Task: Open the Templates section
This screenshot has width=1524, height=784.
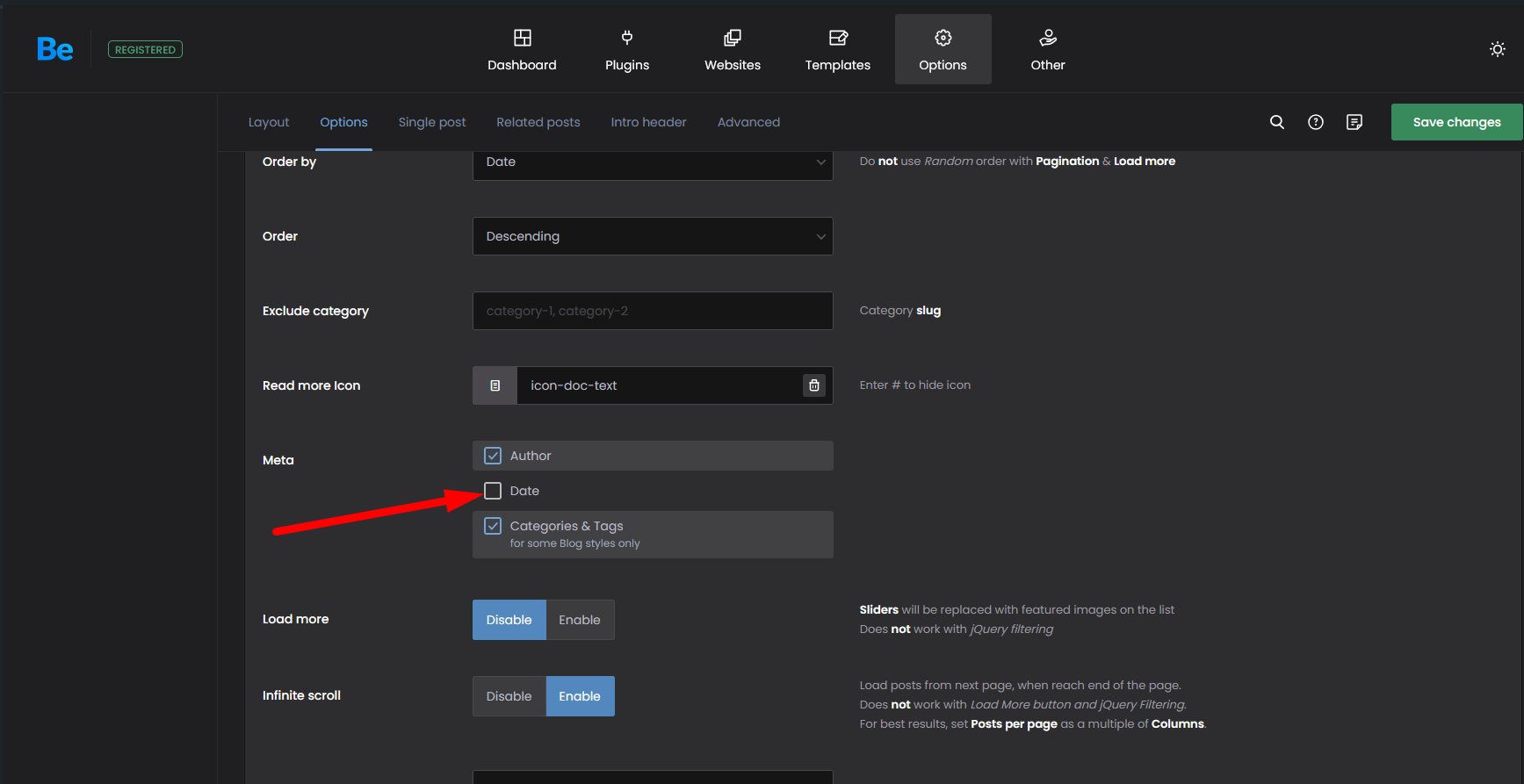Action: (x=837, y=49)
